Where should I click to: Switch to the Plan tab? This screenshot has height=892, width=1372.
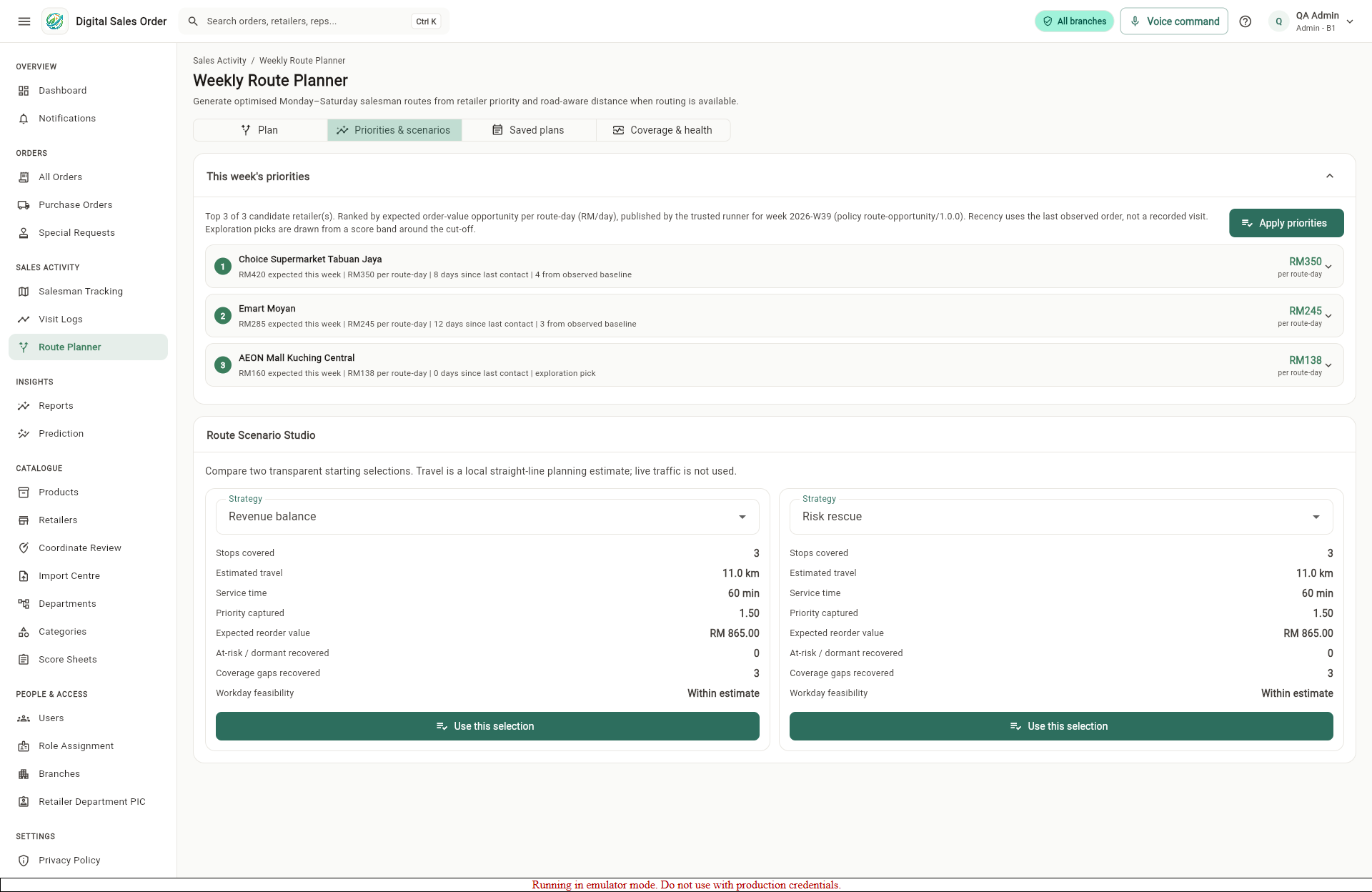coord(260,130)
